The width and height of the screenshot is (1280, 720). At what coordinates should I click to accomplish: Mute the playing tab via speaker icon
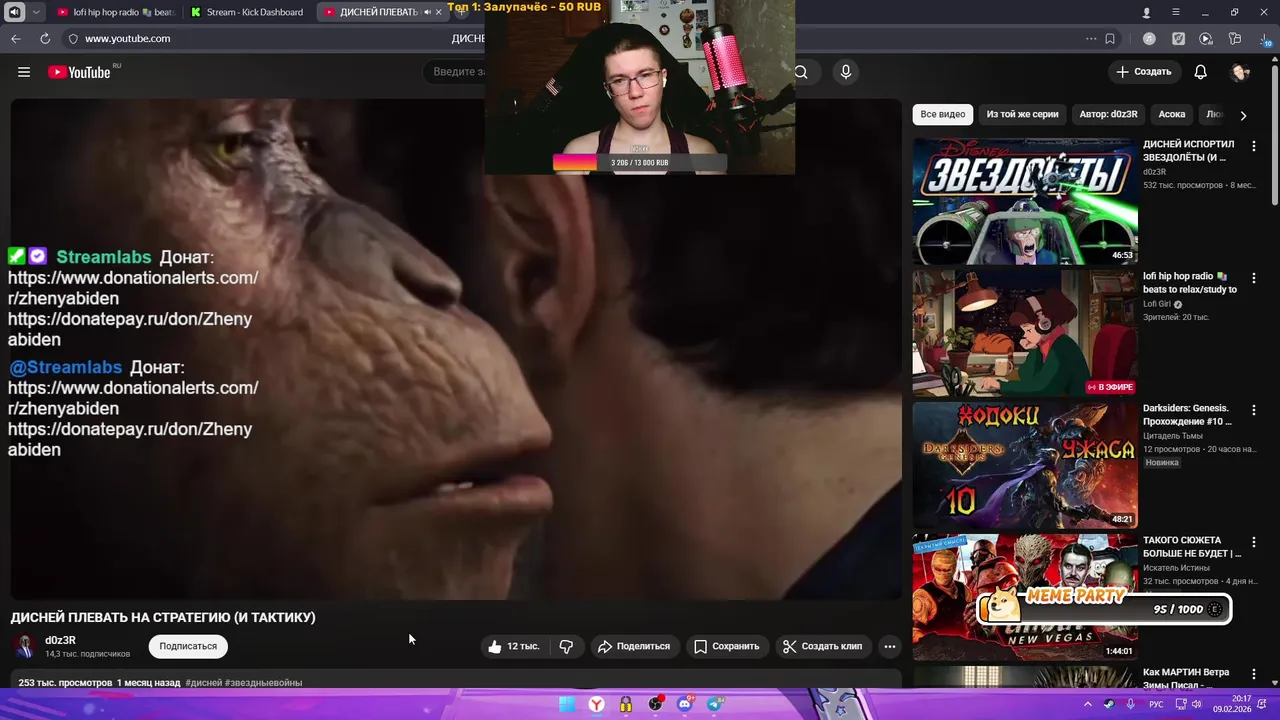click(x=427, y=12)
